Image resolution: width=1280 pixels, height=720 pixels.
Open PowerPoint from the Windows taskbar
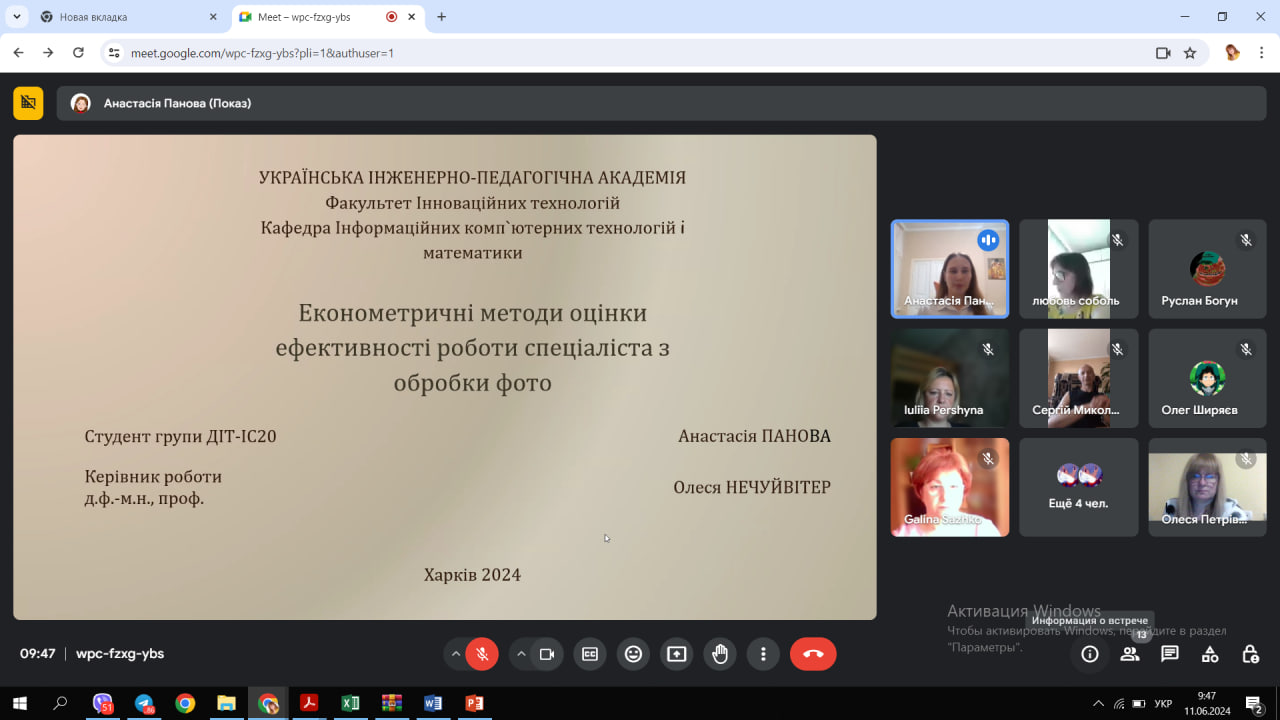(474, 704)
